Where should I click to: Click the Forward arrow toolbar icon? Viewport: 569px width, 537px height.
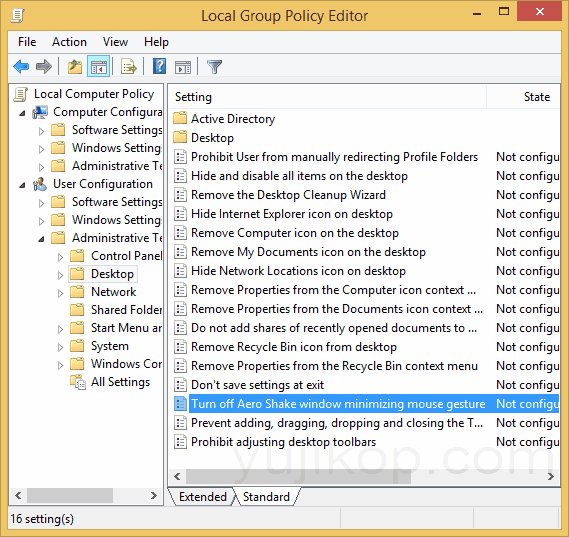point(44,67)
